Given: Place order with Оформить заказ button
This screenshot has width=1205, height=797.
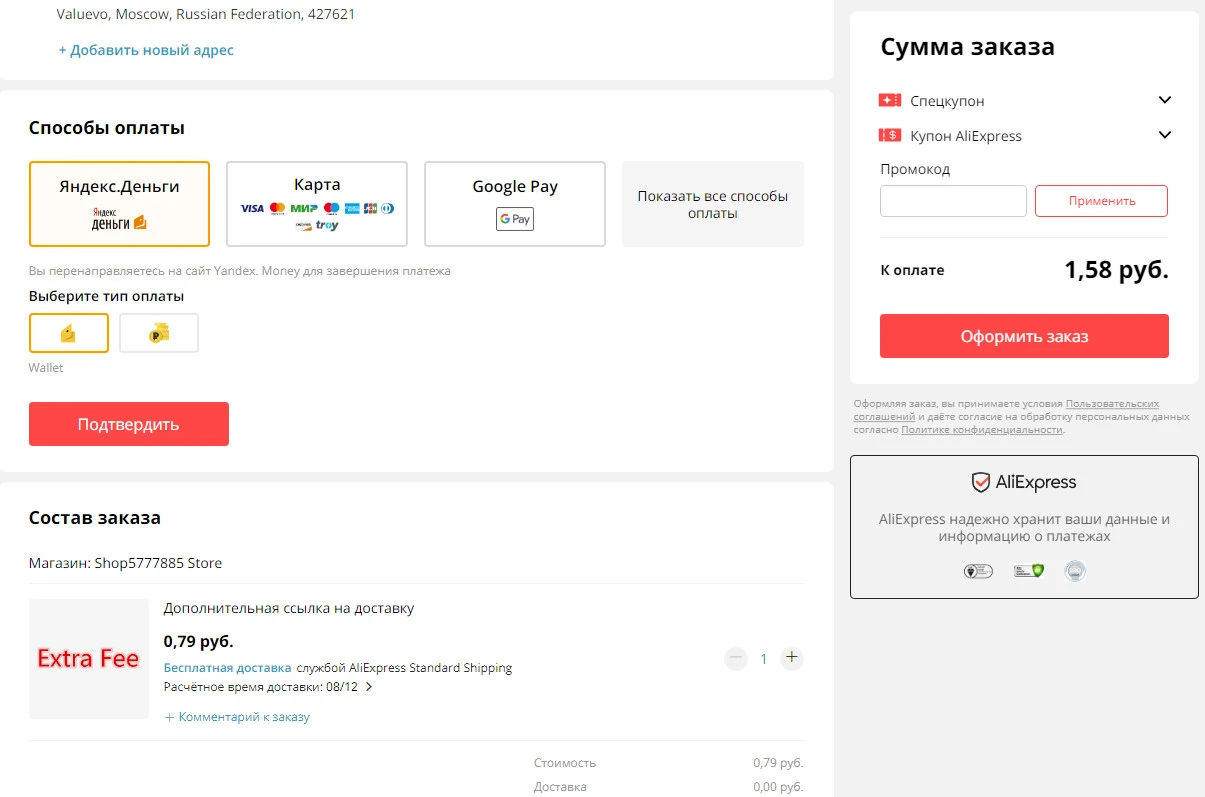Looking at the screenshot, I should [1024, 336].
